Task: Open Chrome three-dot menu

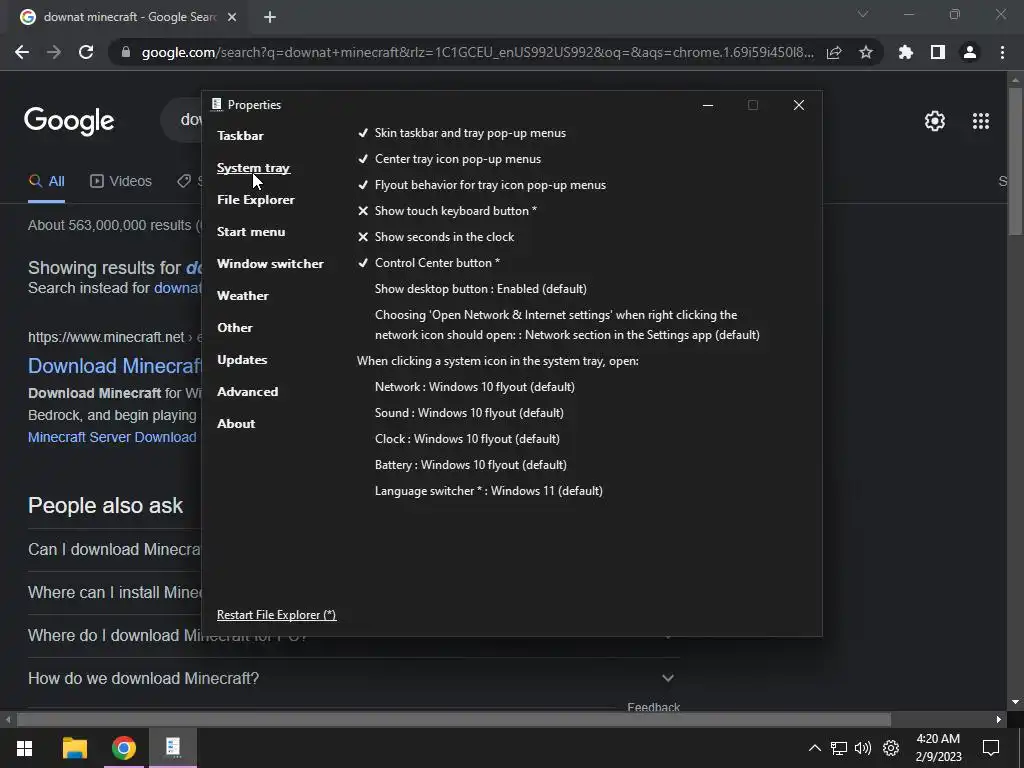Action: point(1002,52)
